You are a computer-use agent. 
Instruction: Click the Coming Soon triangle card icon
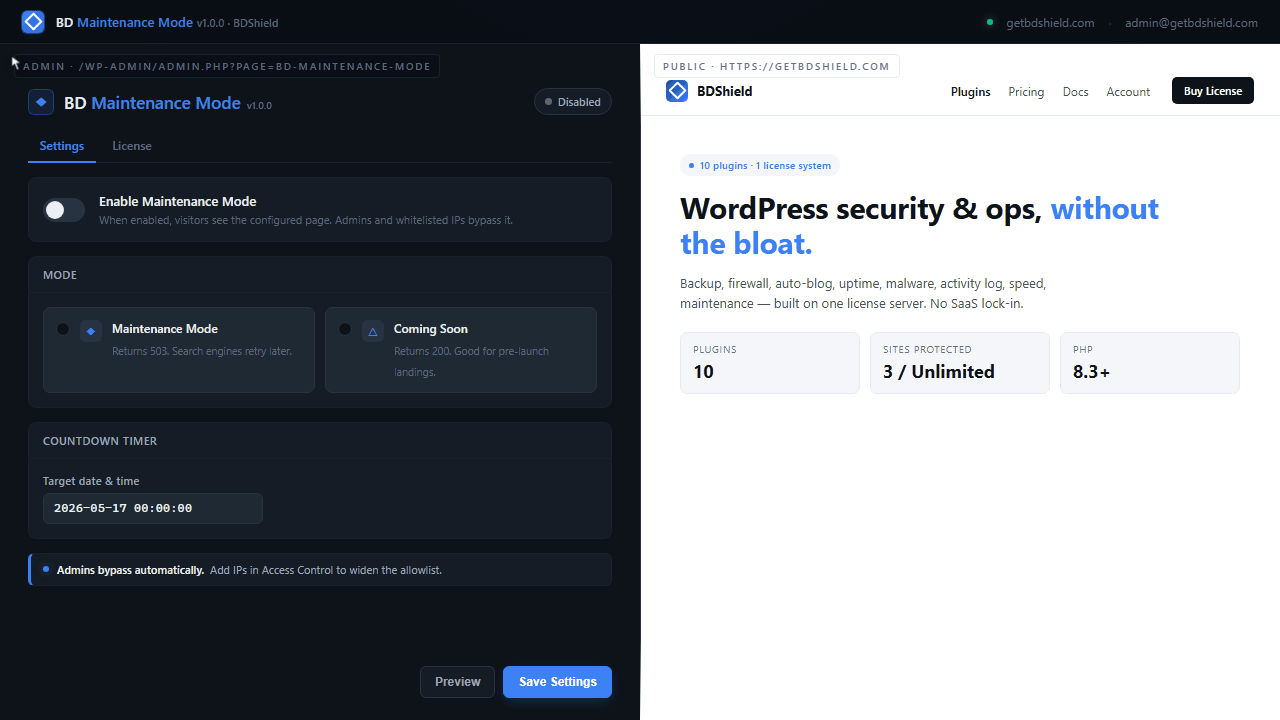373,331
